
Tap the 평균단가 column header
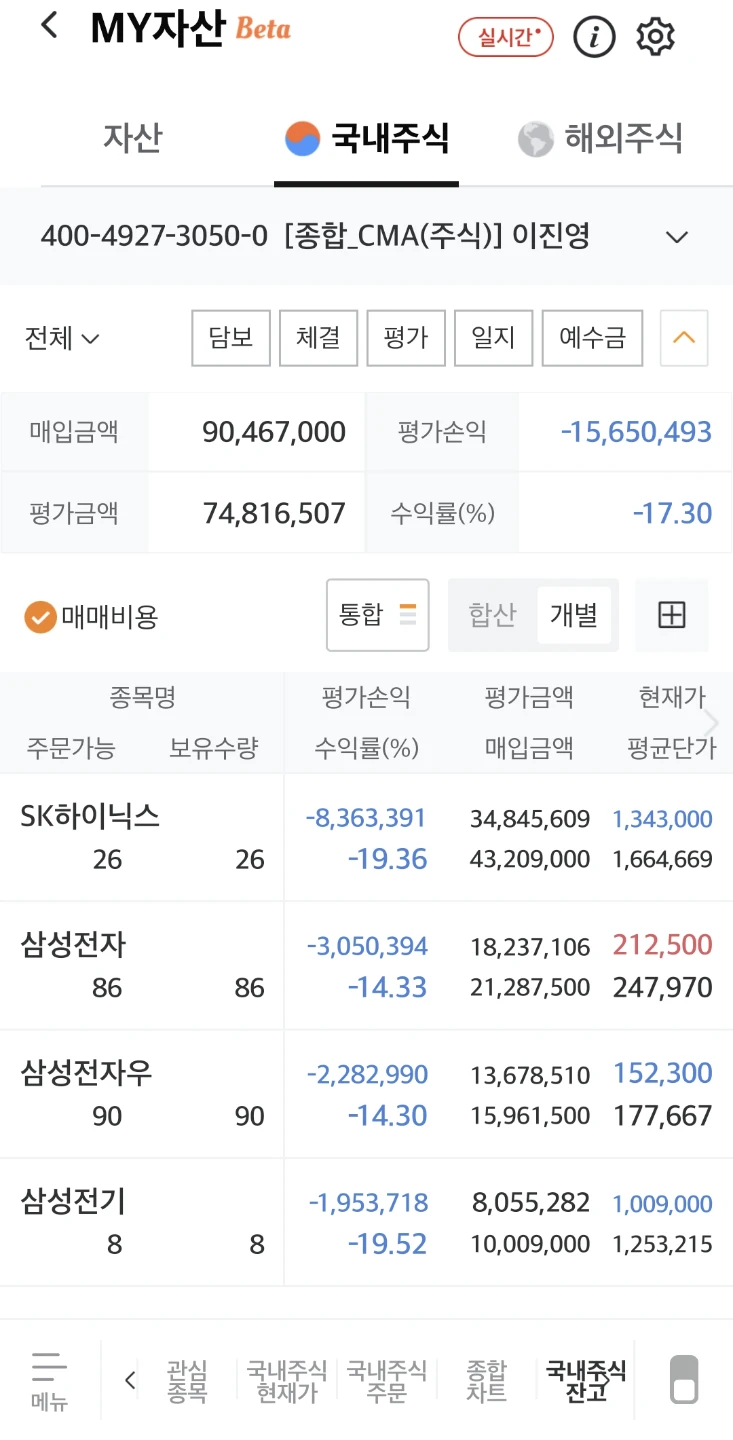[x=672, y=748]
